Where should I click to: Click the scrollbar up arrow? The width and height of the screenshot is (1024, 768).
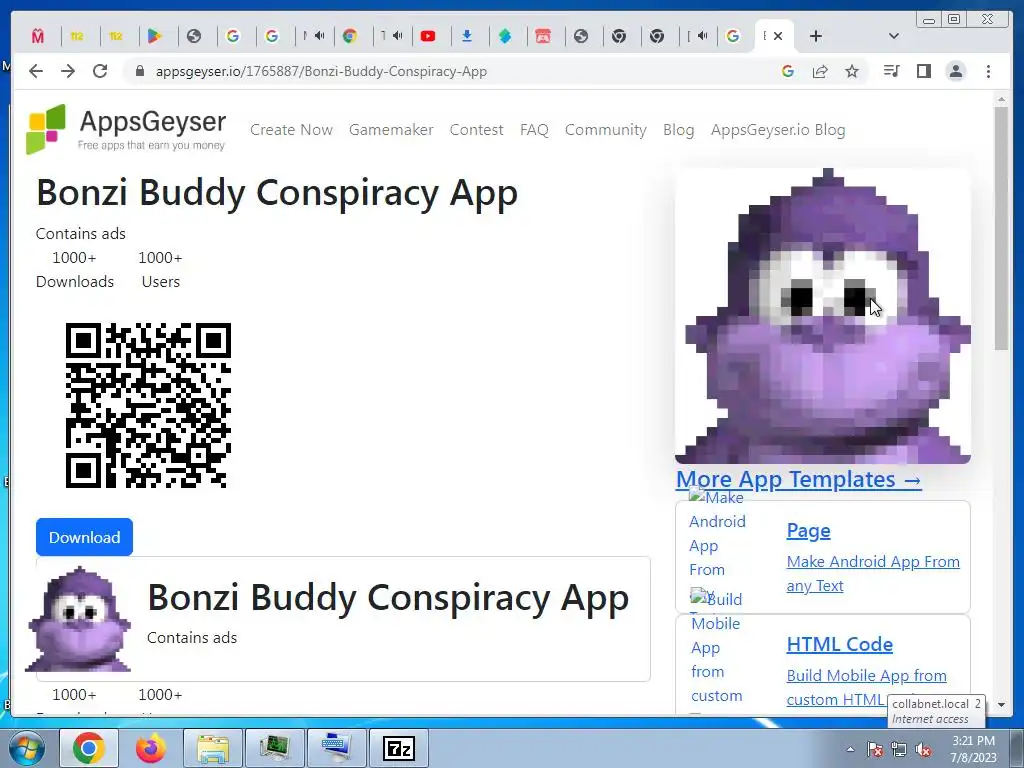click(x=1001, y=100)
